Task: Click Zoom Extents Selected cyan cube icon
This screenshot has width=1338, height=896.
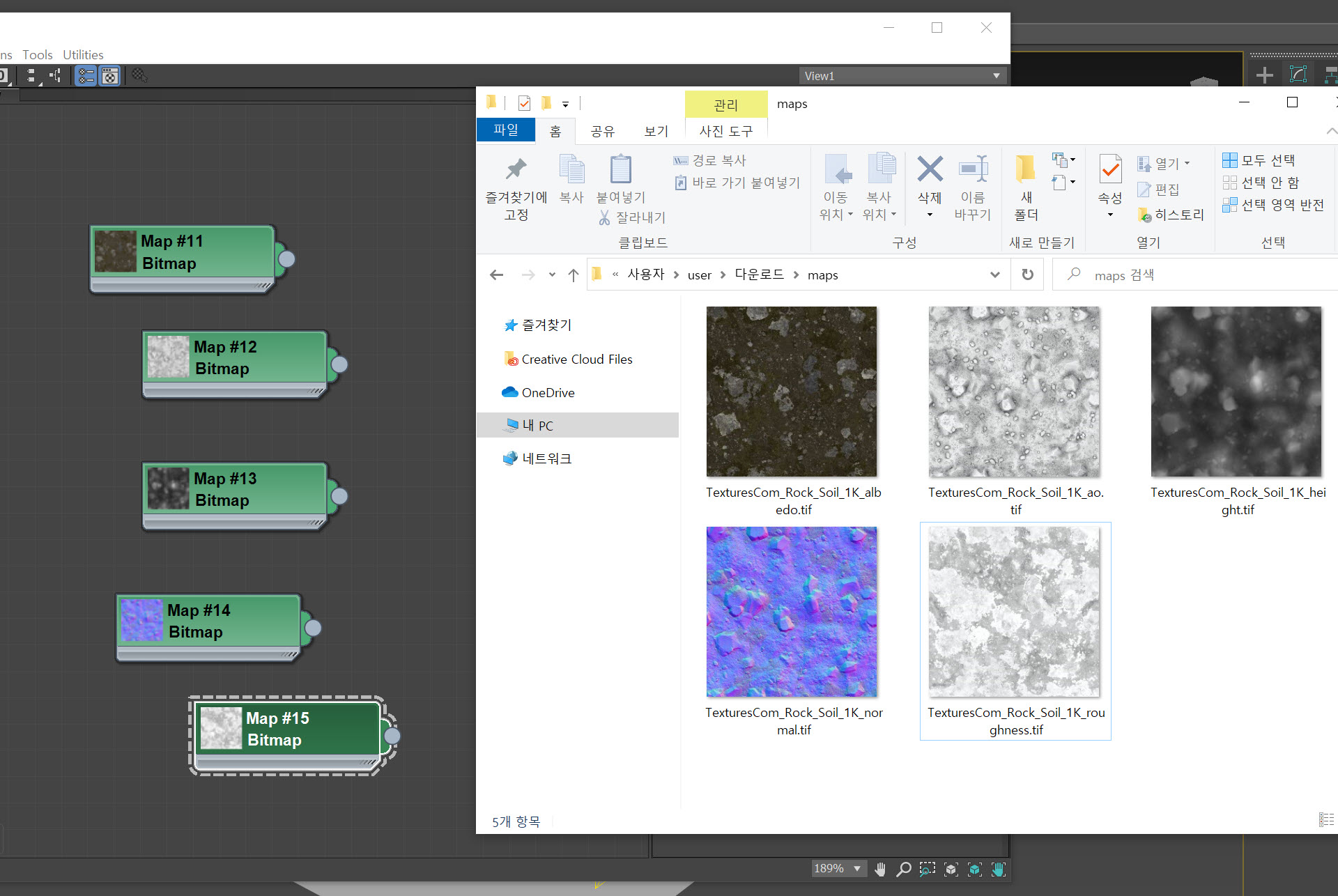Action: pos(974,869)
